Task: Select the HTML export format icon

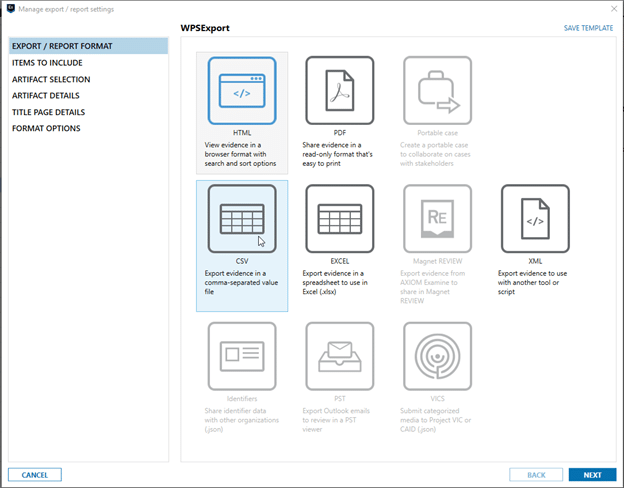Action: [x=242, y=91]
